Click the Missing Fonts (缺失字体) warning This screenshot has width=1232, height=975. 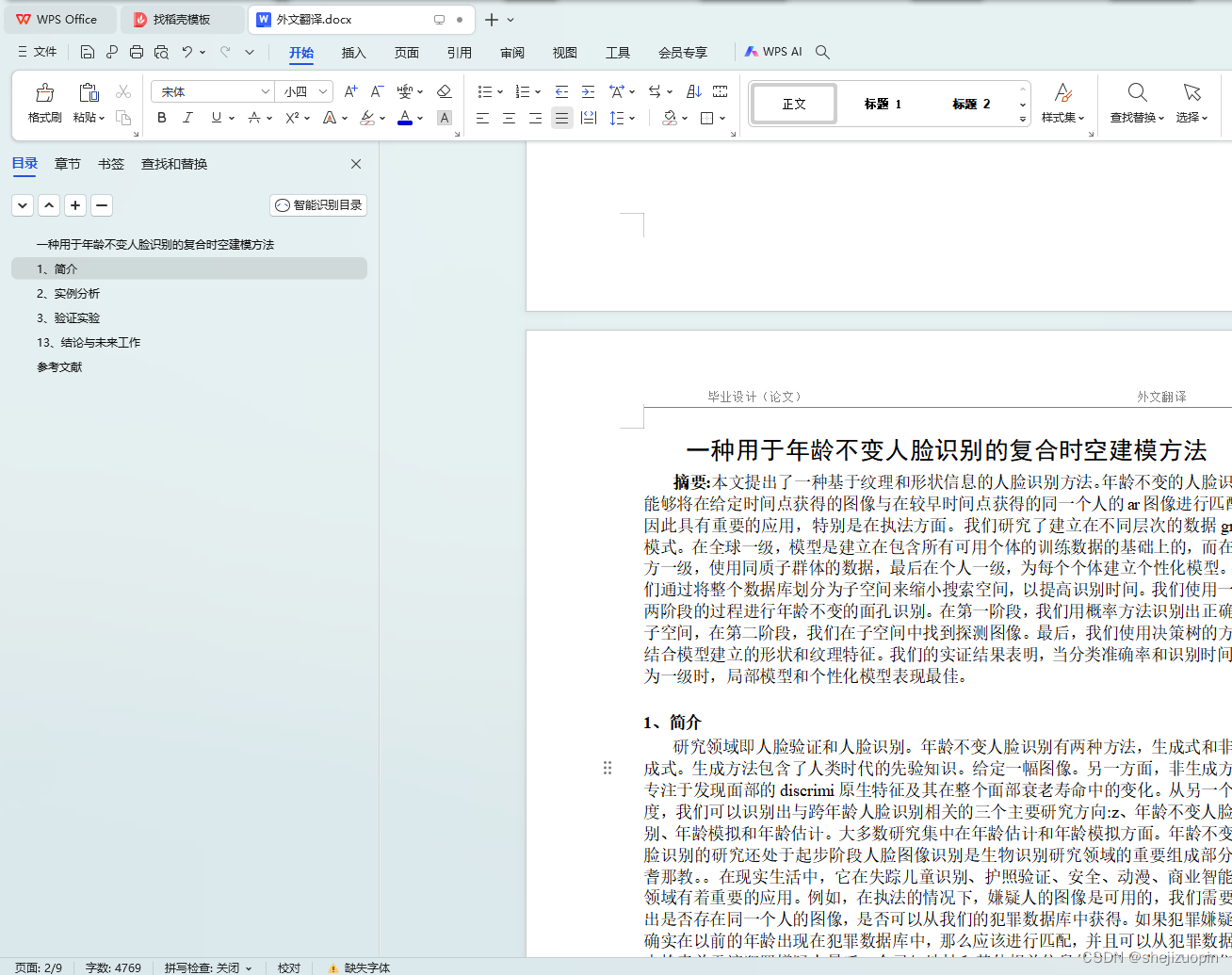point(359,967)
